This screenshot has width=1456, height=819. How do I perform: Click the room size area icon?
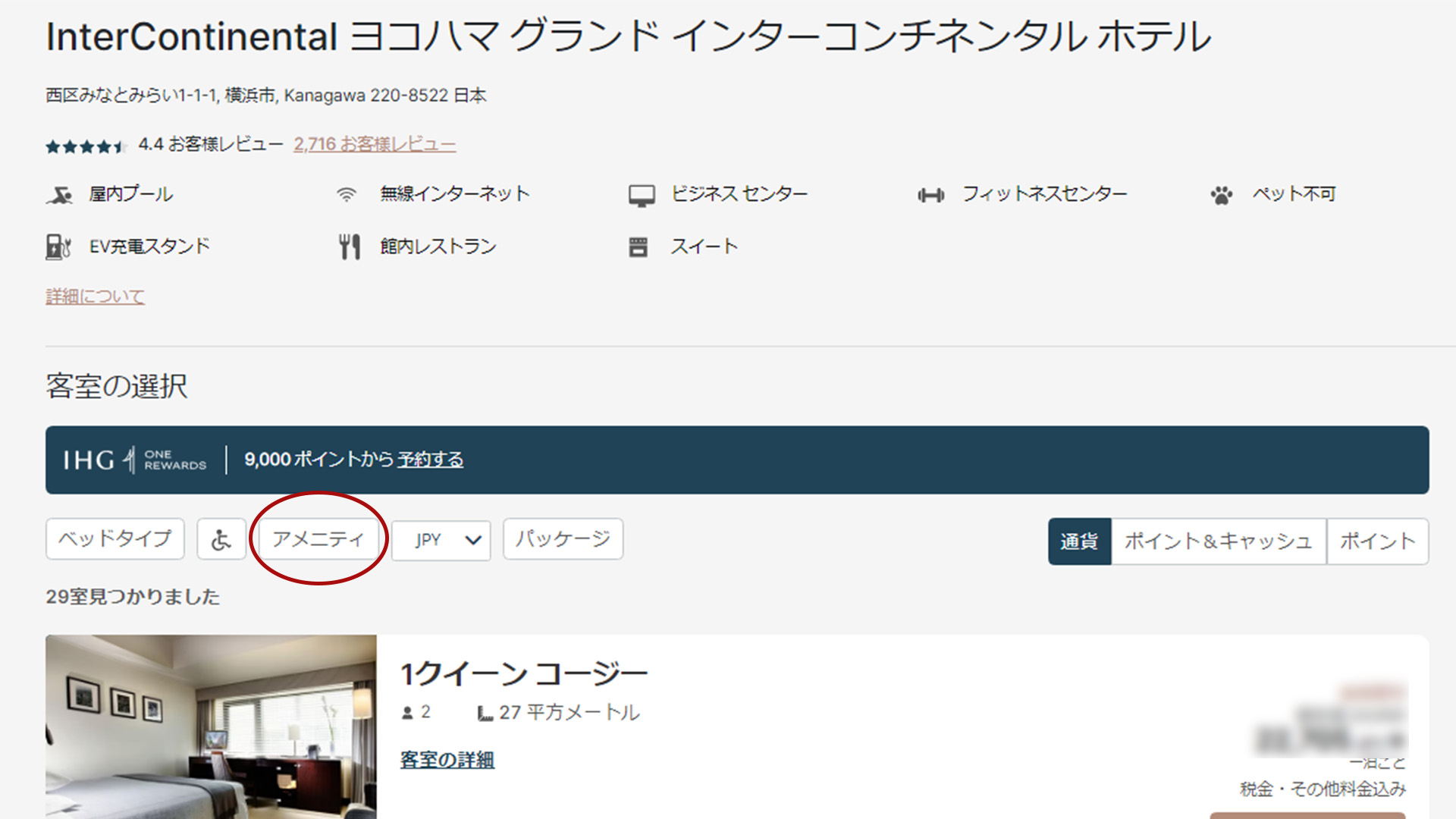[485, 714]
